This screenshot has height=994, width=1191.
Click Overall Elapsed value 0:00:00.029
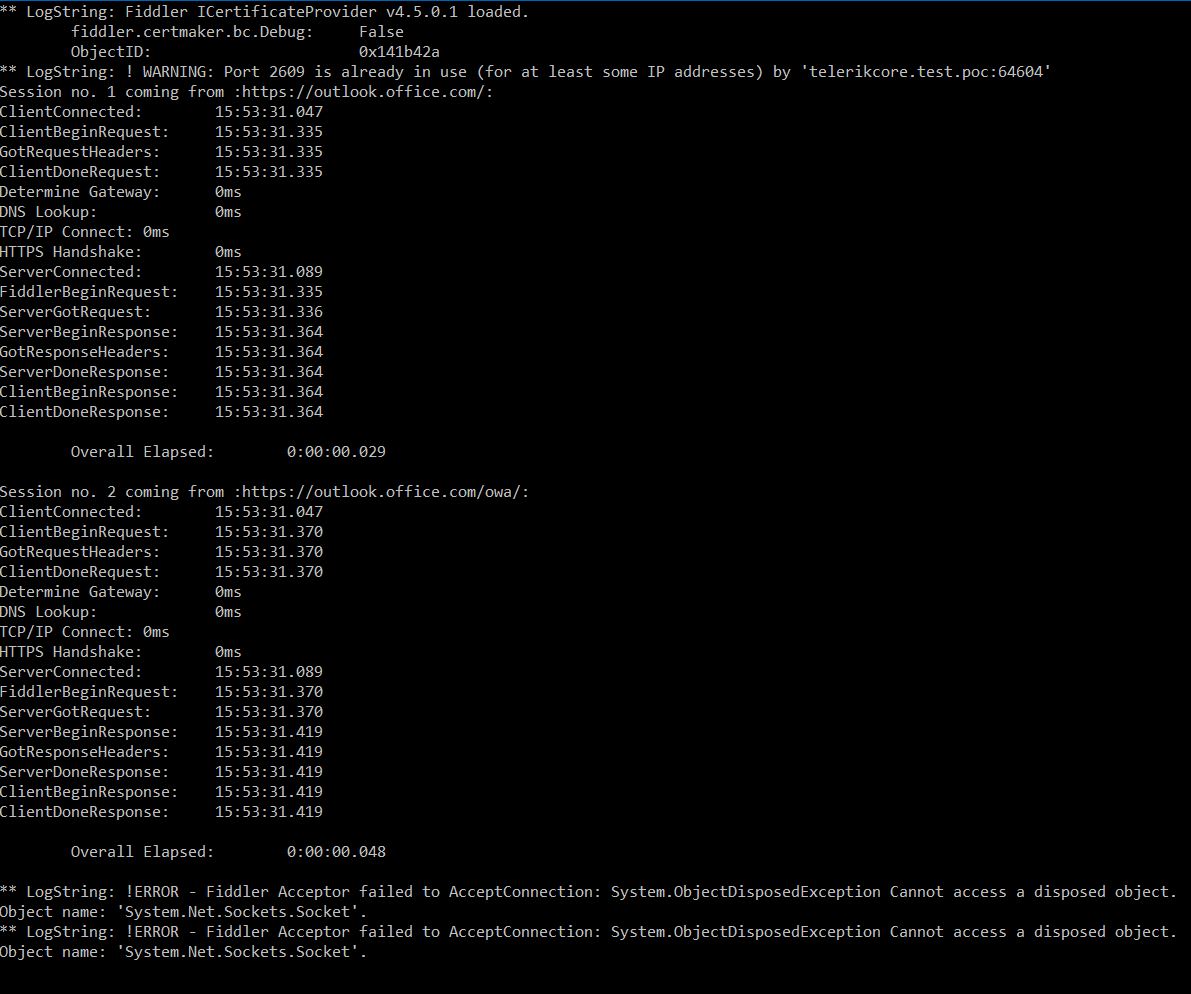click(336, 452)
